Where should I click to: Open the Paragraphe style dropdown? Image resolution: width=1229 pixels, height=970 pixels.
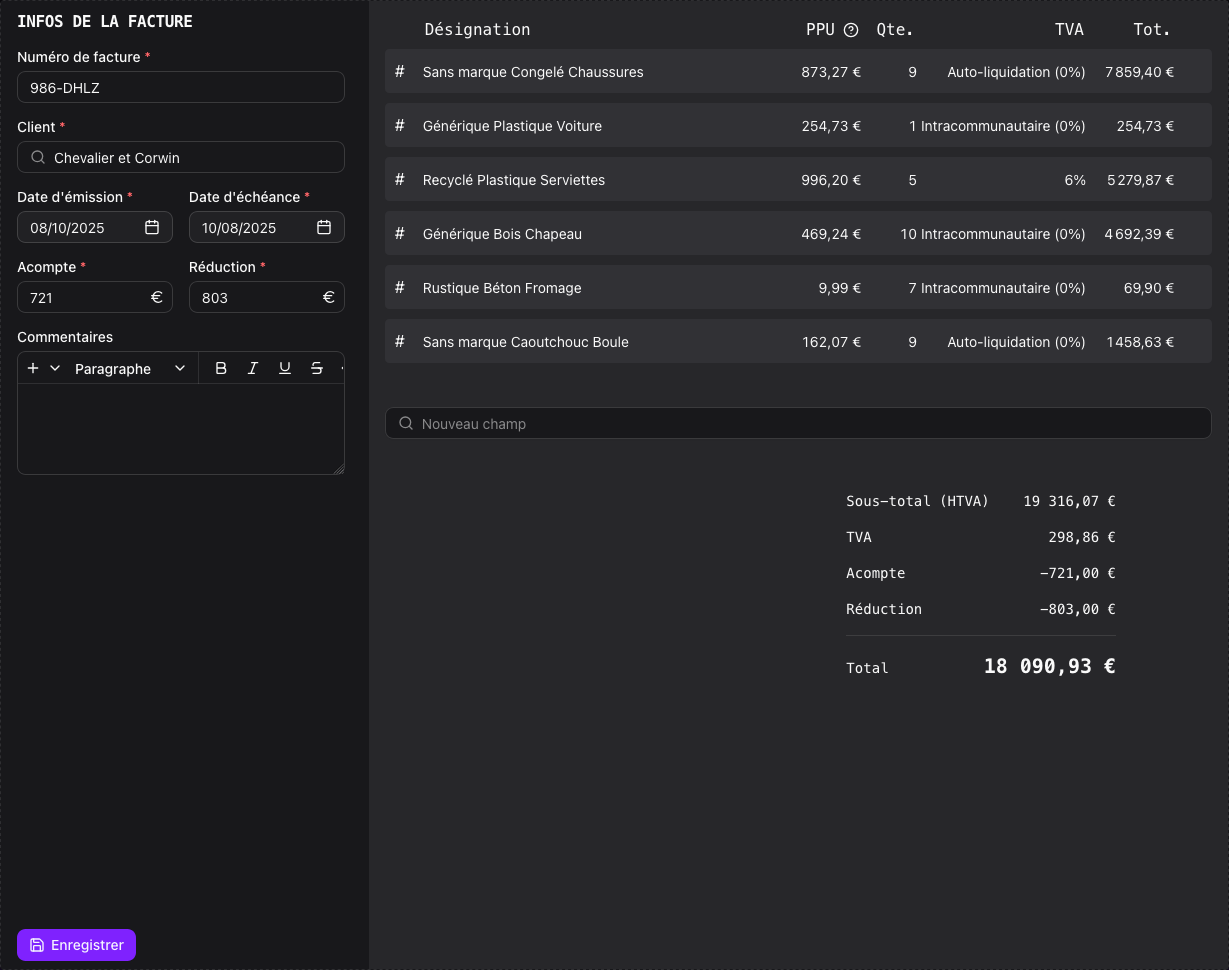point(130,368)
